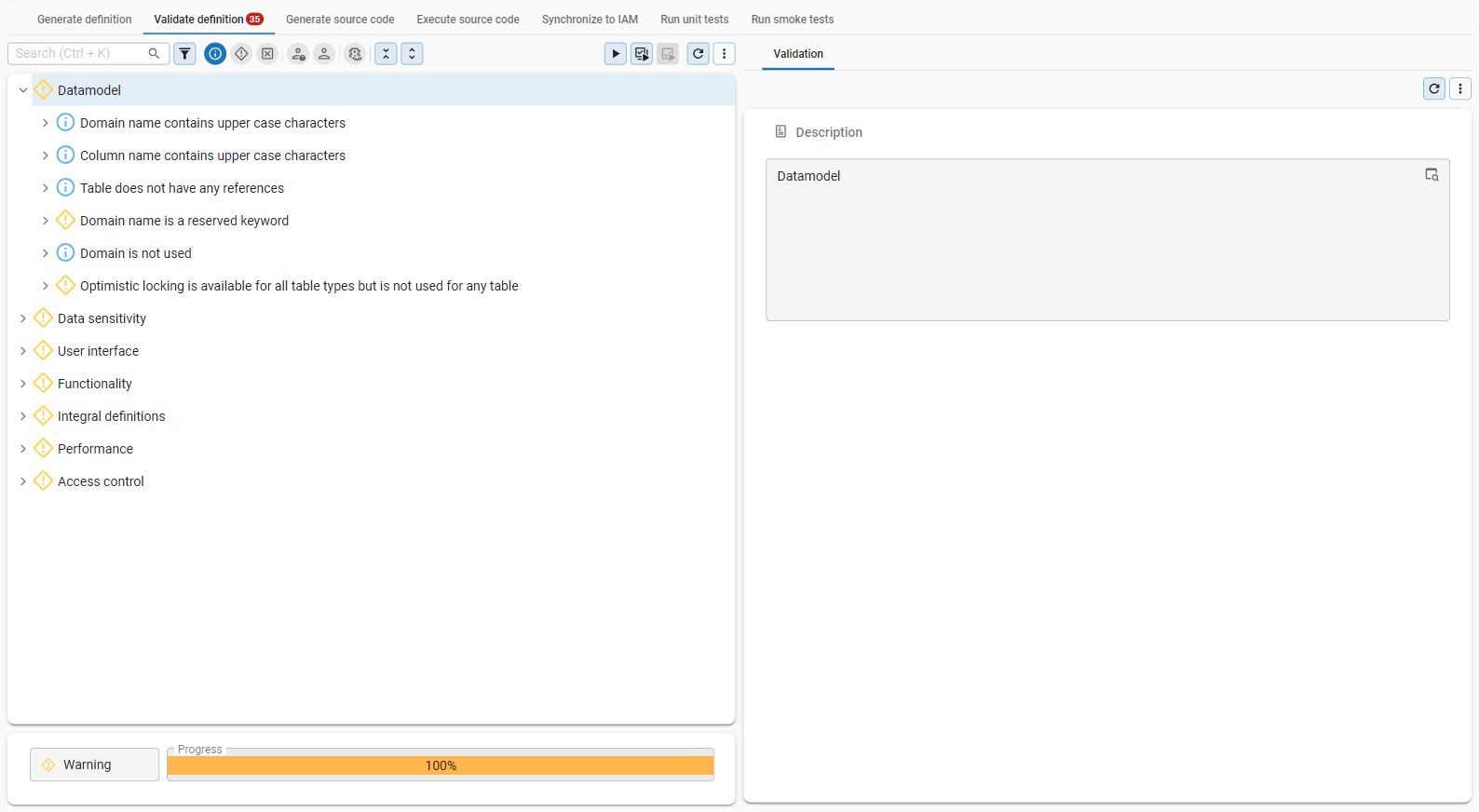The width and height of the screenshot is (1479, 812).
Task: Click the 100% progress bar
Action: [x=441, y=765]
